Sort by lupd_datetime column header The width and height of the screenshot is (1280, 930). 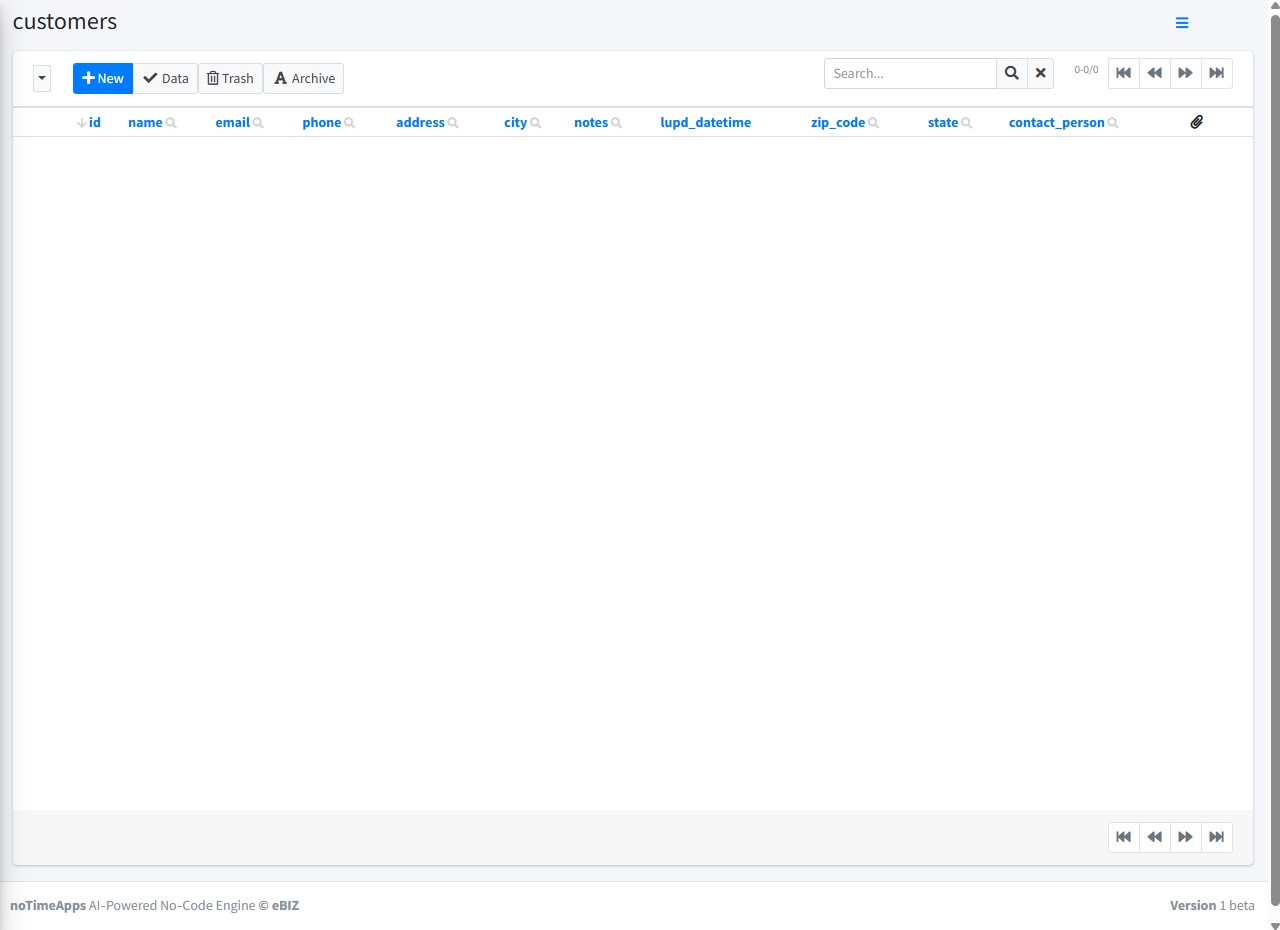[x=705, y=122]
